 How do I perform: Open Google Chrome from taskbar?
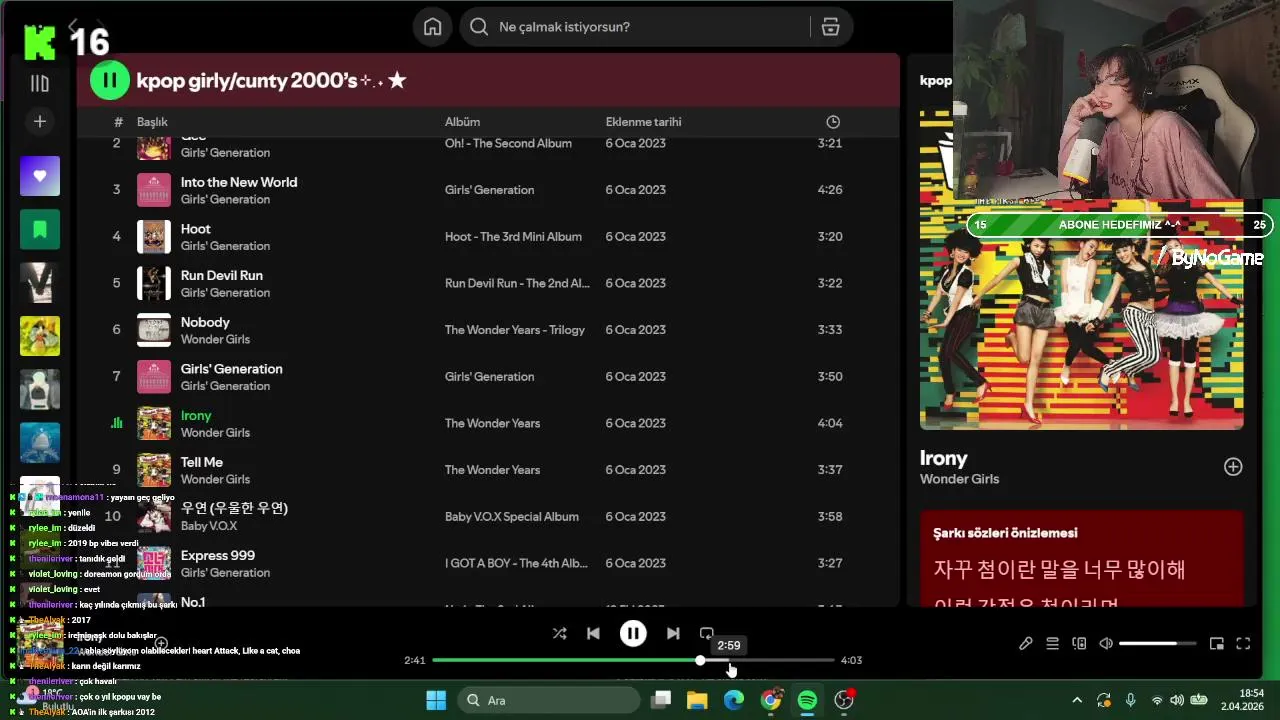[771, 700]
